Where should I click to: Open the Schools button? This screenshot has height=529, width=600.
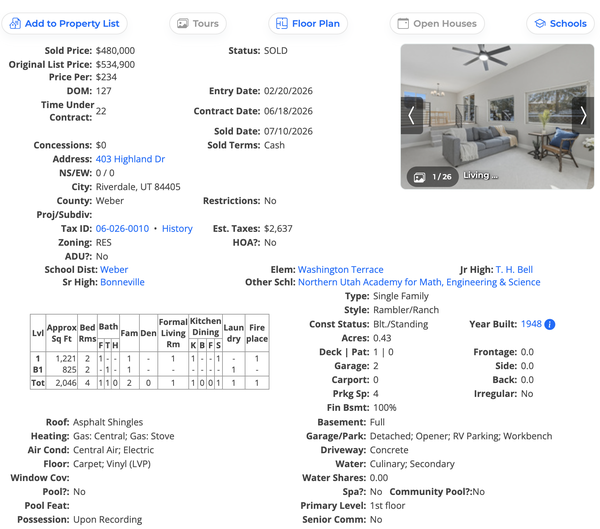coord(561,23)
